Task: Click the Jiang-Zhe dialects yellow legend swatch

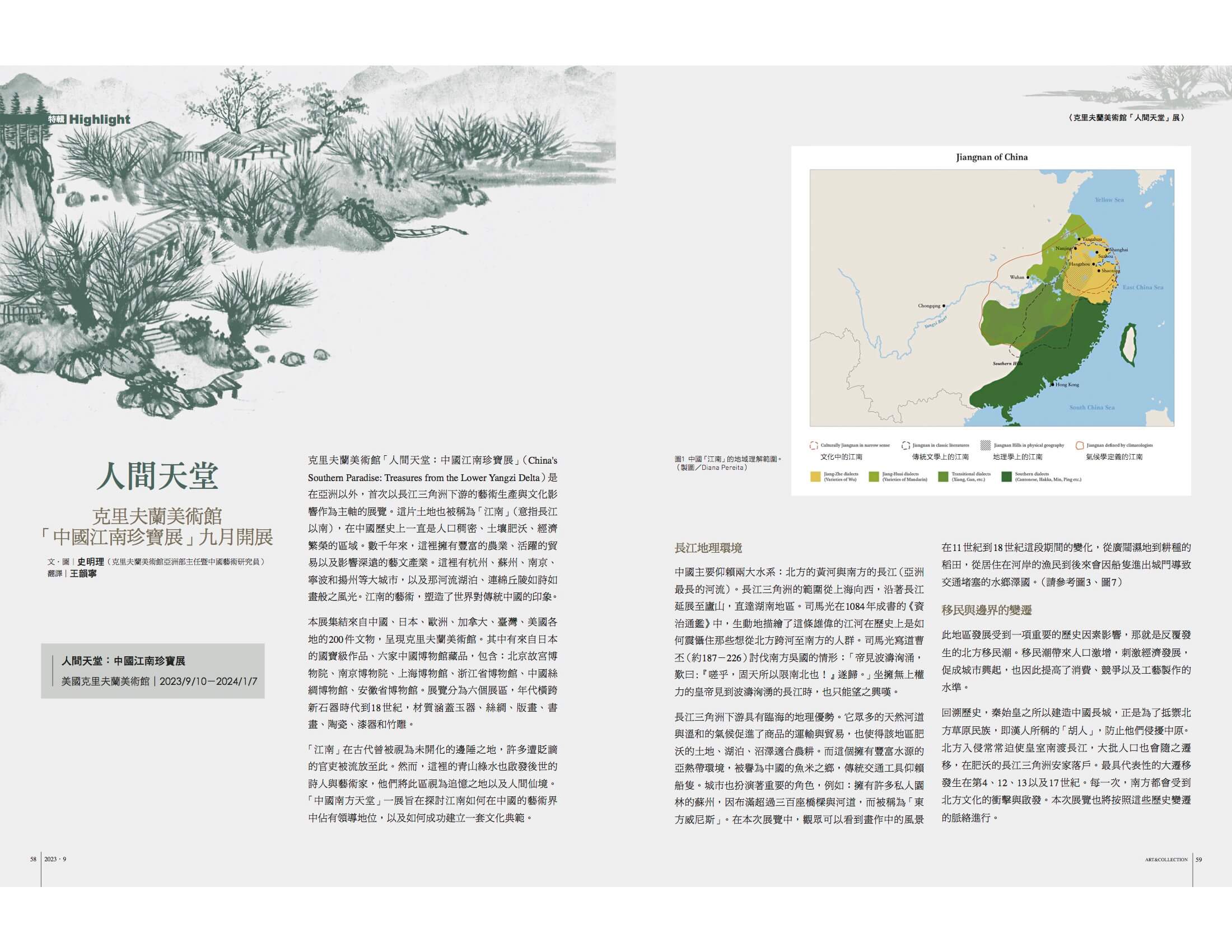Action: click(x=815, y=477)
